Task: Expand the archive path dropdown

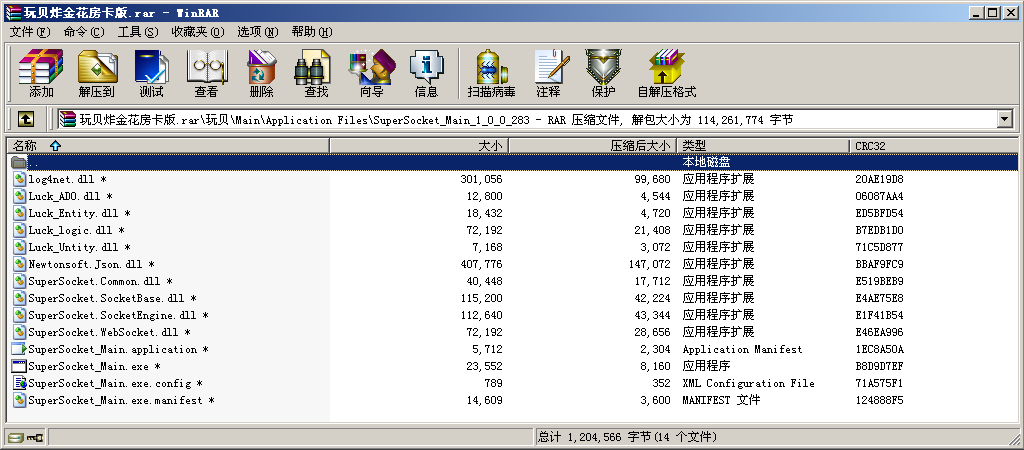Action: pyautogui.click(x=1004, y=120)
